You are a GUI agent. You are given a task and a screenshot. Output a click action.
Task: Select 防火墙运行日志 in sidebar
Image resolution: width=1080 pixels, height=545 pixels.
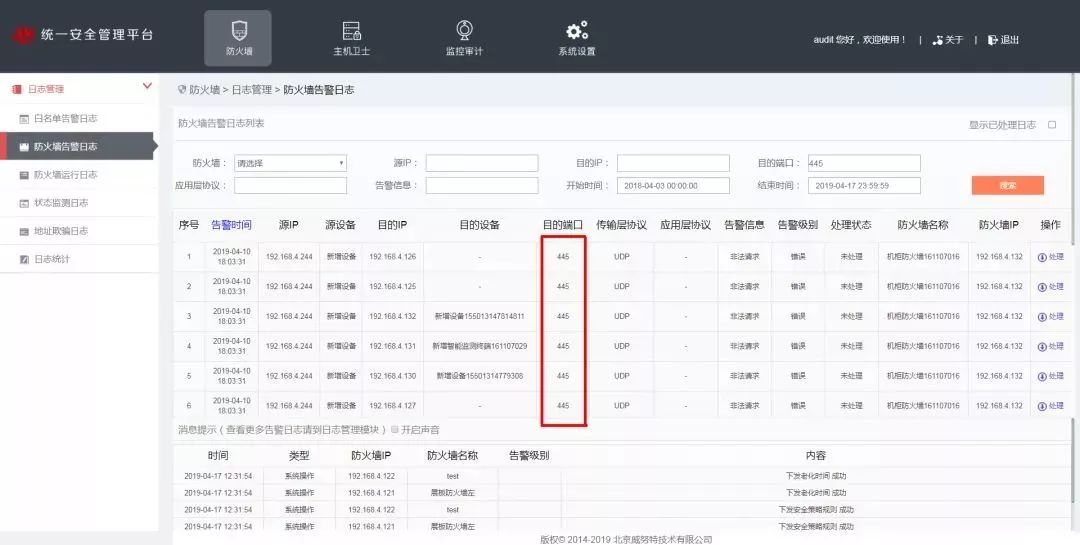[65, 175]
